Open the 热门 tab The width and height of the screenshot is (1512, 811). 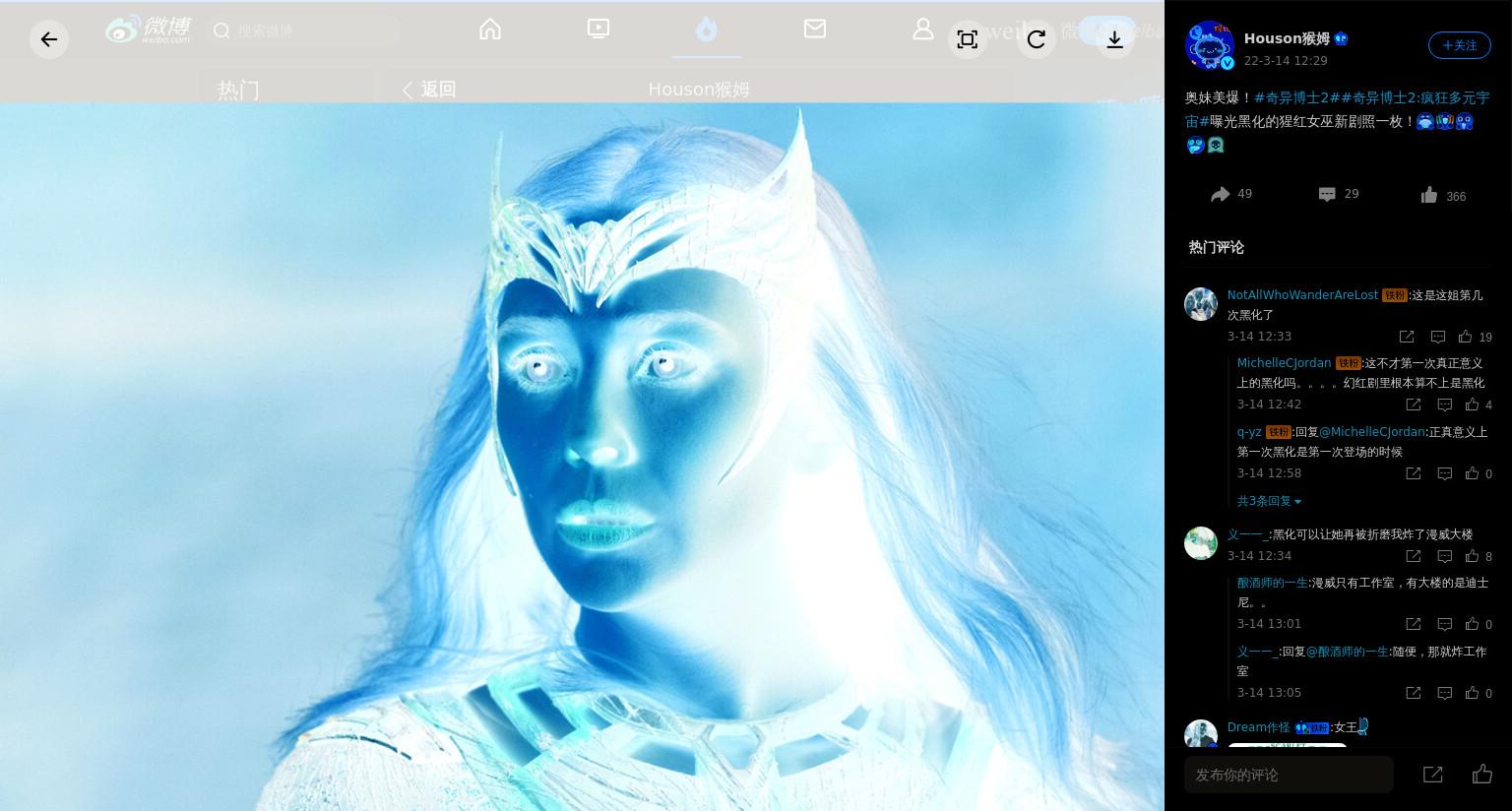point(238,91)
